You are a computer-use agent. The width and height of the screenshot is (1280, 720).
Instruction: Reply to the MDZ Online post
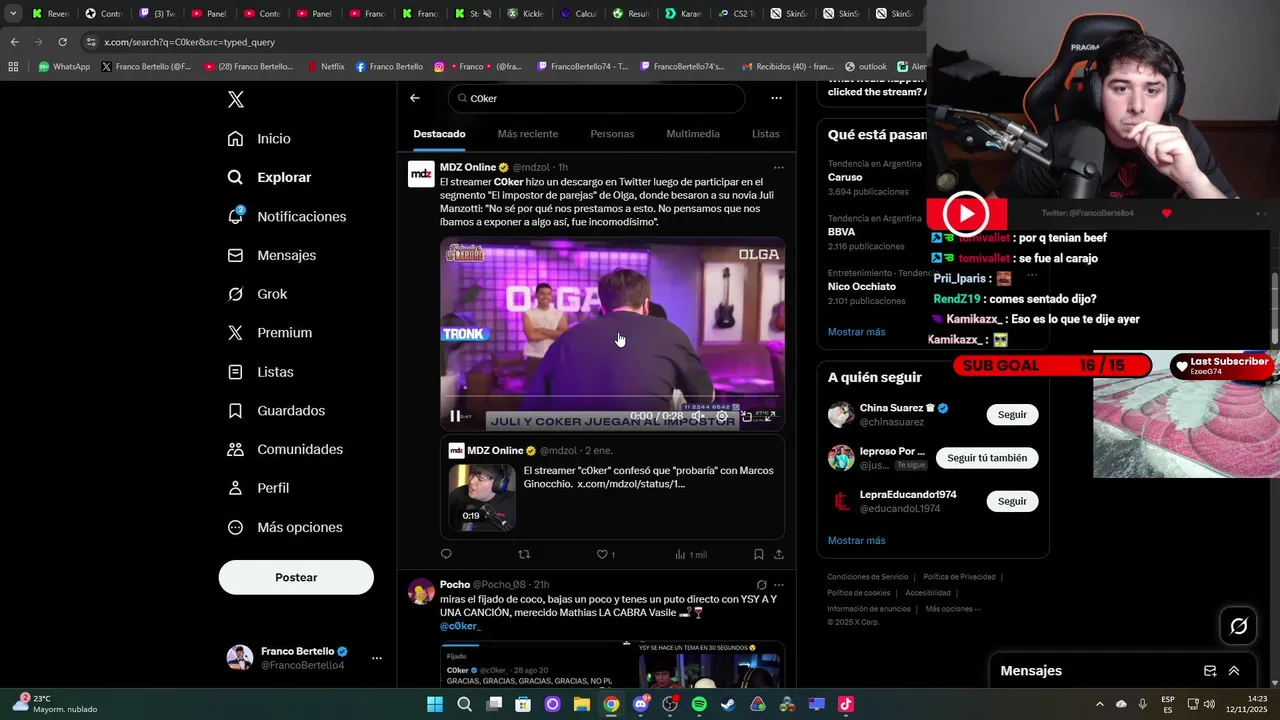(446, 554)
